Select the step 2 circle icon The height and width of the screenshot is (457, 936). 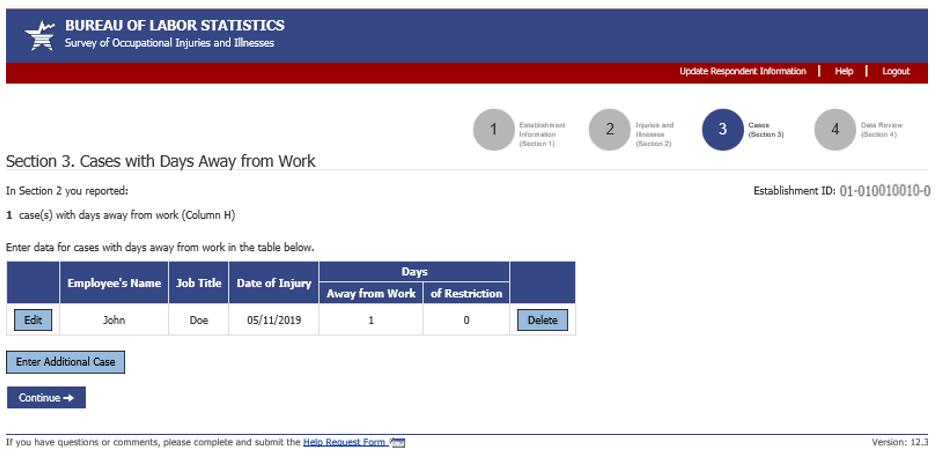click(x=609, y=130)
